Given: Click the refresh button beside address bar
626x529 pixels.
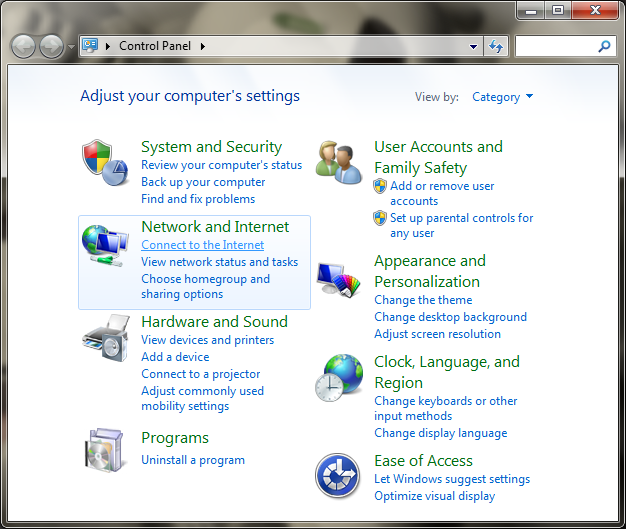Looking at the screenshot, I should [x=496, y=46].
